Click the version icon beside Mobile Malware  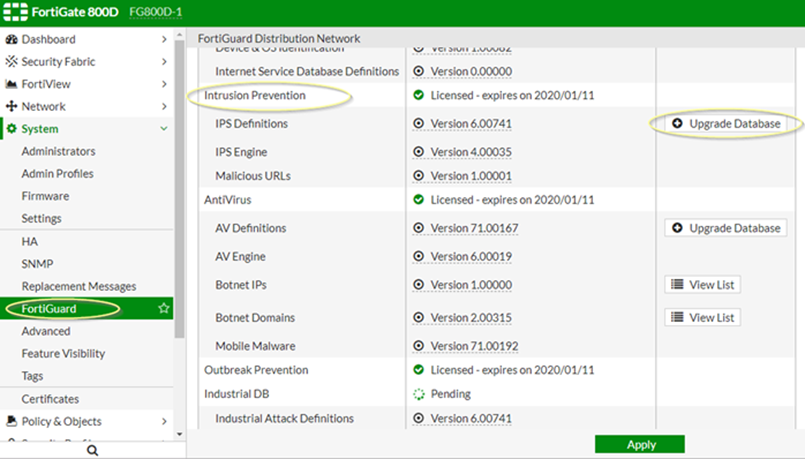coord(419,346)
